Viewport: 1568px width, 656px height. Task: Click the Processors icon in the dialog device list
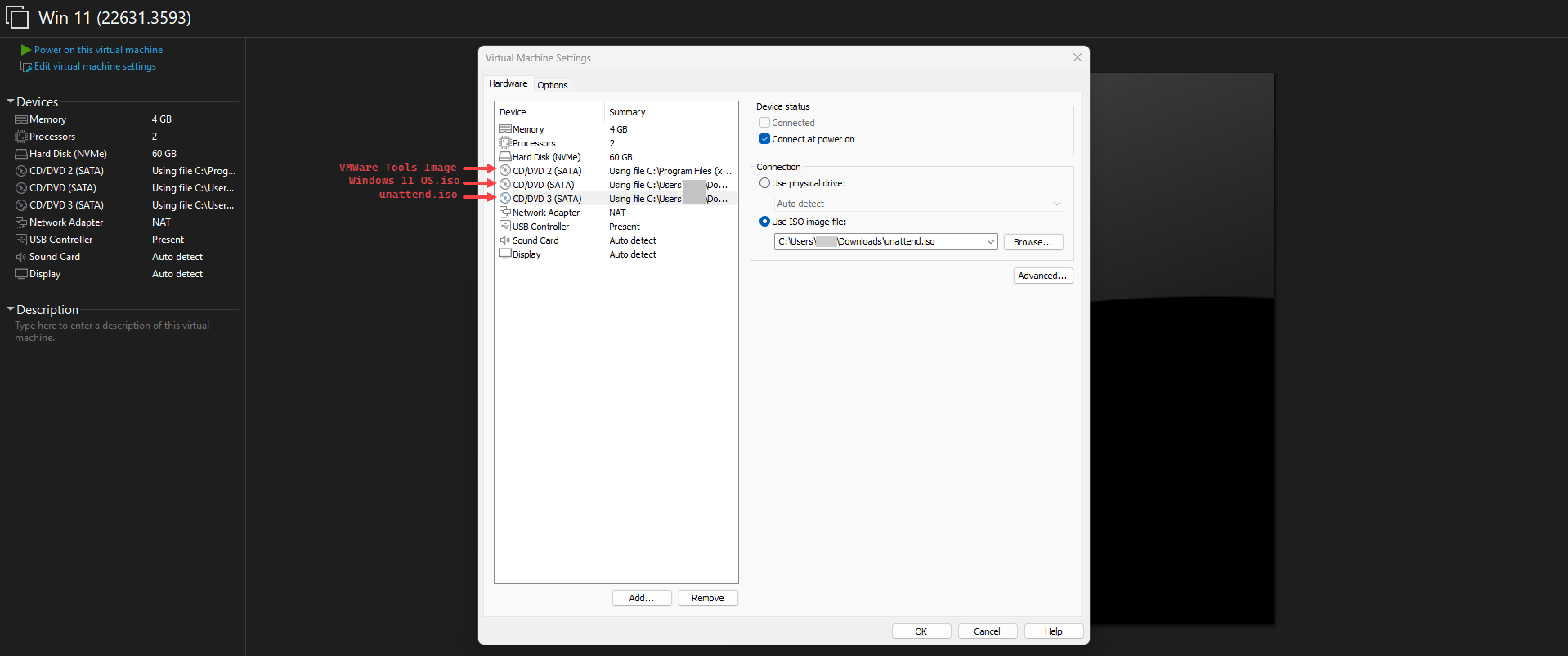pyautogui.click(x=505, y=143)
